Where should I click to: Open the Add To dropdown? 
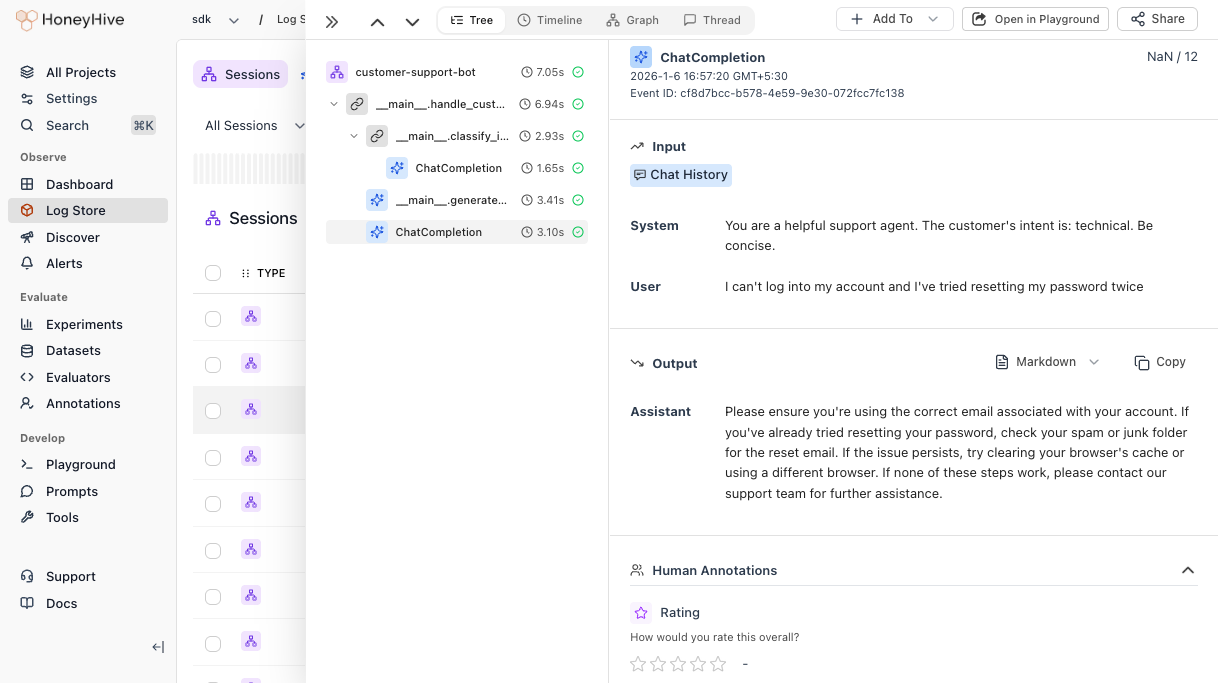(x=894, y=19)
